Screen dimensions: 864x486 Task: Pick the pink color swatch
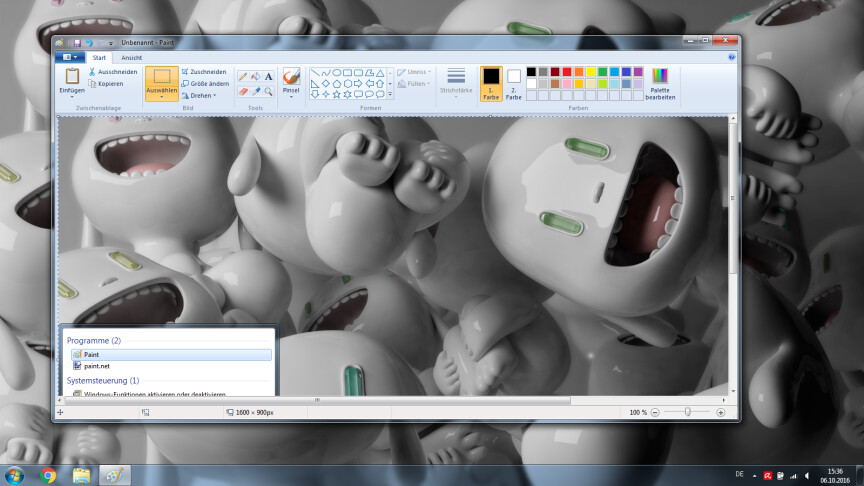[566, 84]
